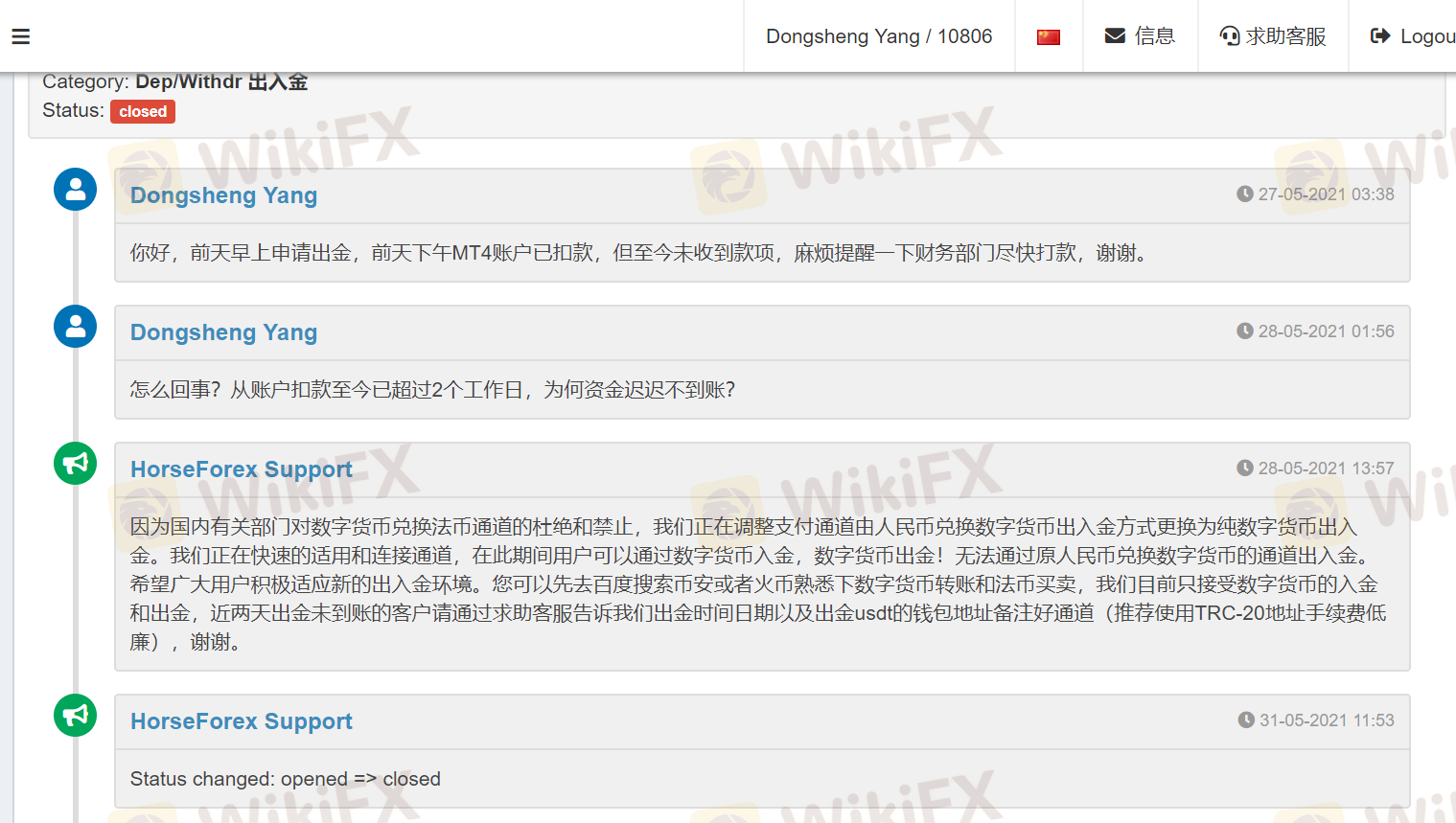Click HorseForex Support name on long reply
This screenshot has height=823, width=1456.
242,469
